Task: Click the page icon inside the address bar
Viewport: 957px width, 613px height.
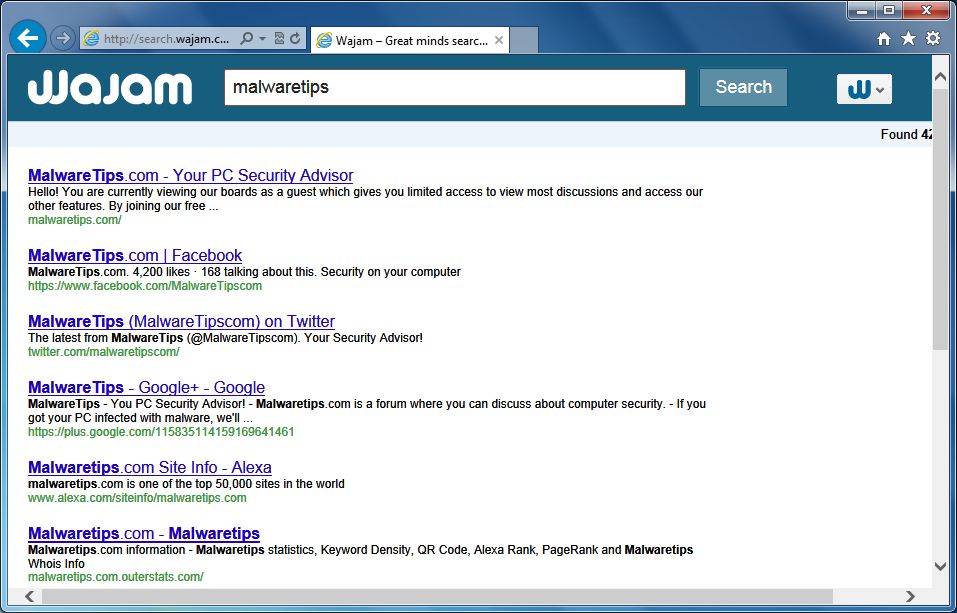Action: tap(90, 37)
